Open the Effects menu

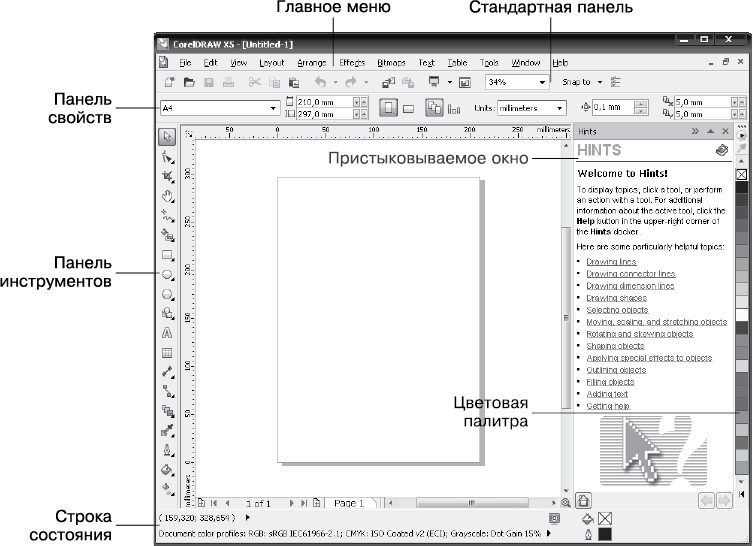[x=352, y=62]
